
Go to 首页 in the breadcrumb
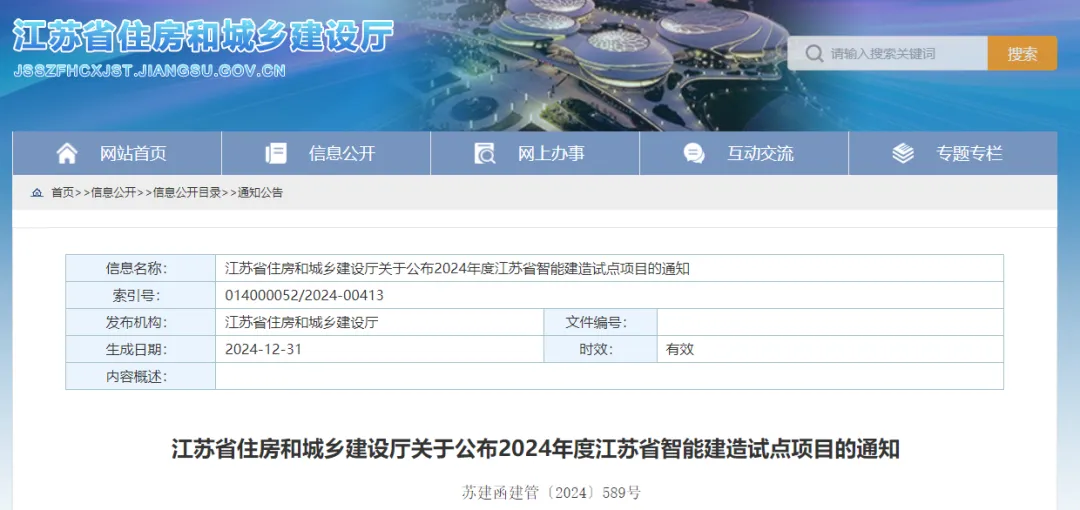tap(62, 193)
